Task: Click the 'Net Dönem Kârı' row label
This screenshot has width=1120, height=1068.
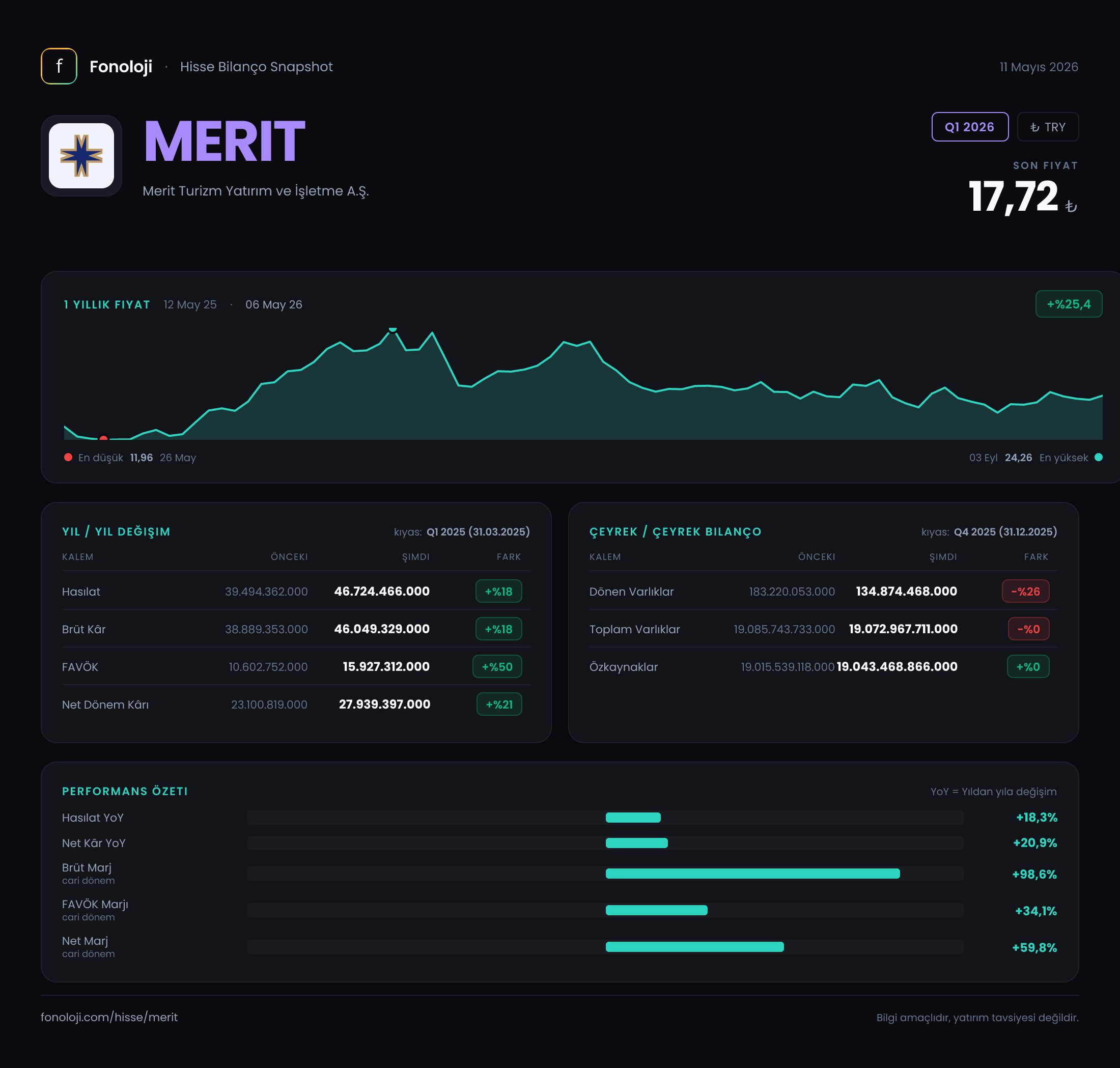Action: tap(105, 704)
